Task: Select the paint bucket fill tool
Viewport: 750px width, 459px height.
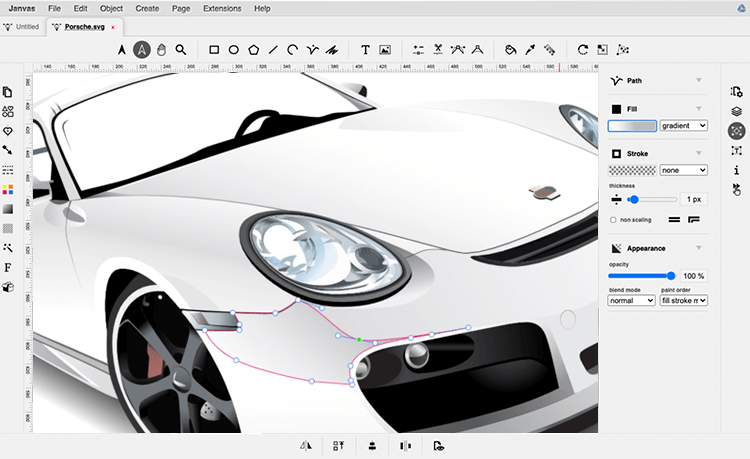Action: 510,50
